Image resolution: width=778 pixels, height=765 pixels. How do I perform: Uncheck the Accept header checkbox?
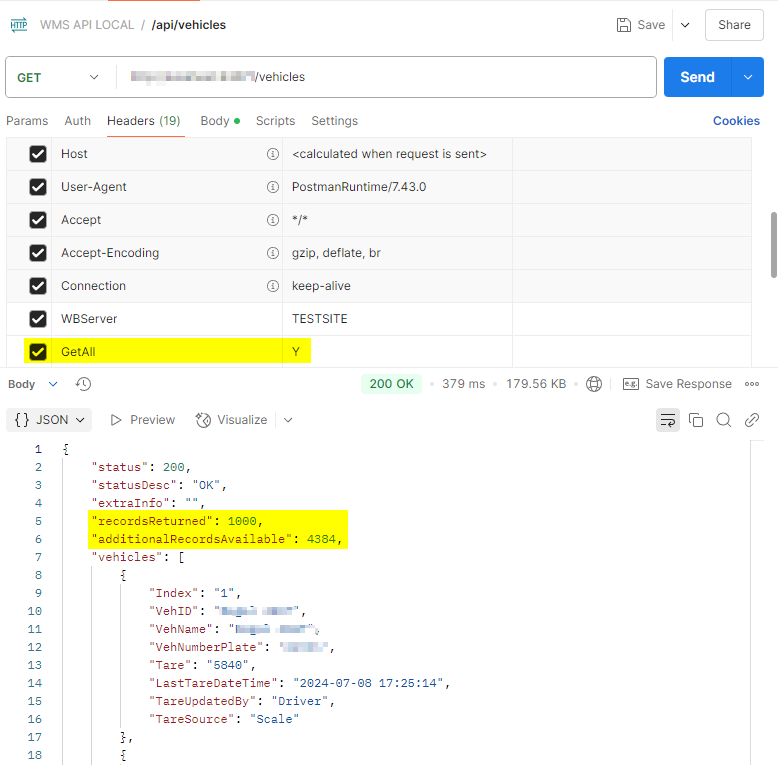[38, 220]
